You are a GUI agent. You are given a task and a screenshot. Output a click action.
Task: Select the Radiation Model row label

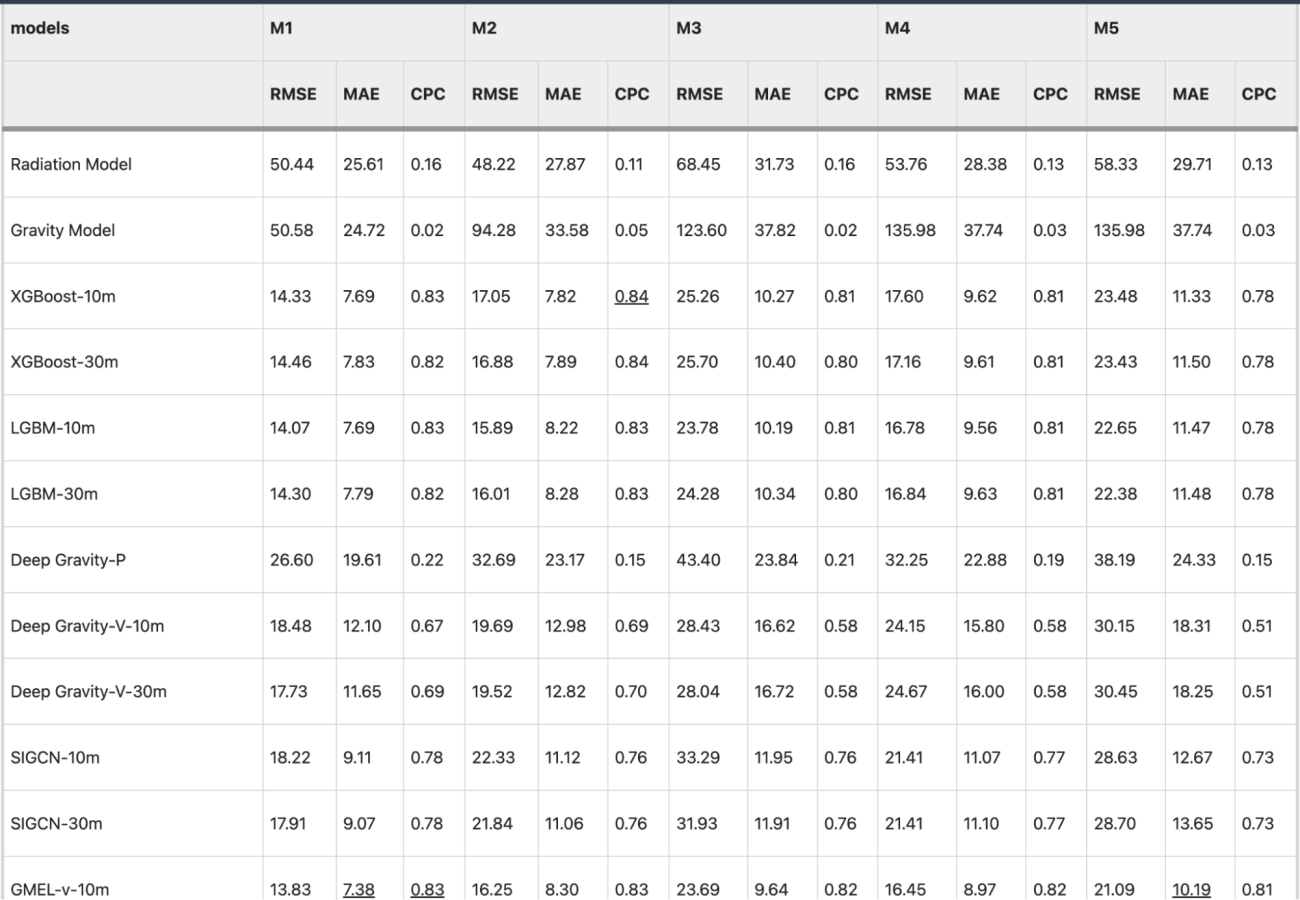[x=72, y=165]
